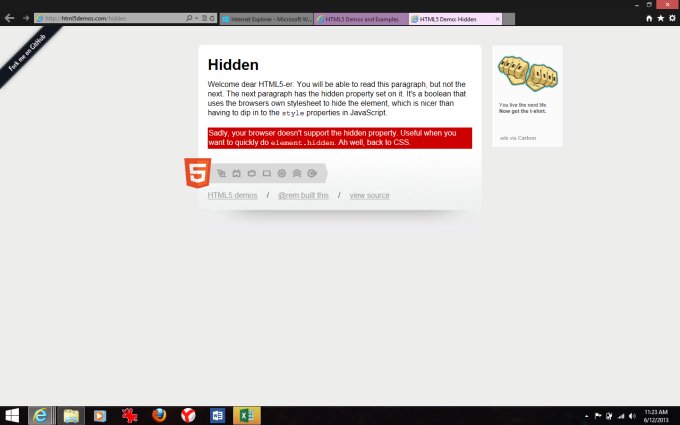Click the red 'Sadly, your browser' warning box
The width and height of the screenshot is (680, 425).
pos(340,138)
